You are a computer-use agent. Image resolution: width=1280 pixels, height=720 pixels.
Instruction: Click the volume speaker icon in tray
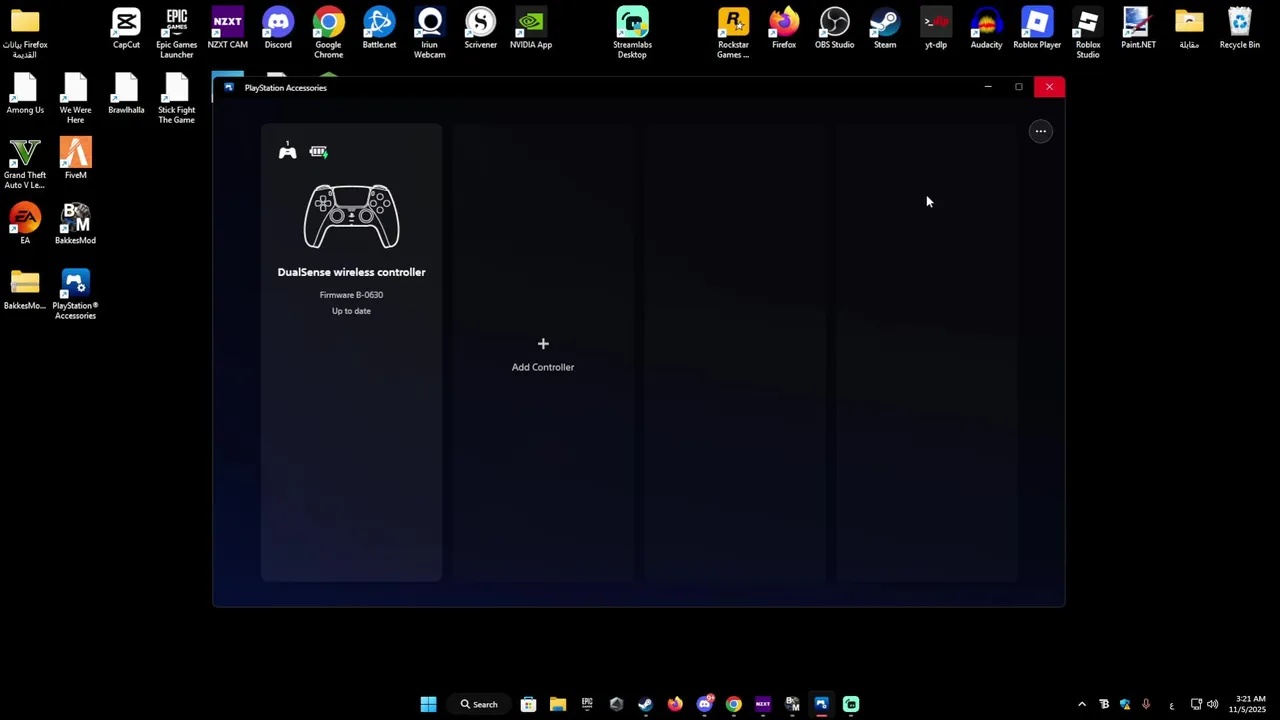click(1213, 704)
